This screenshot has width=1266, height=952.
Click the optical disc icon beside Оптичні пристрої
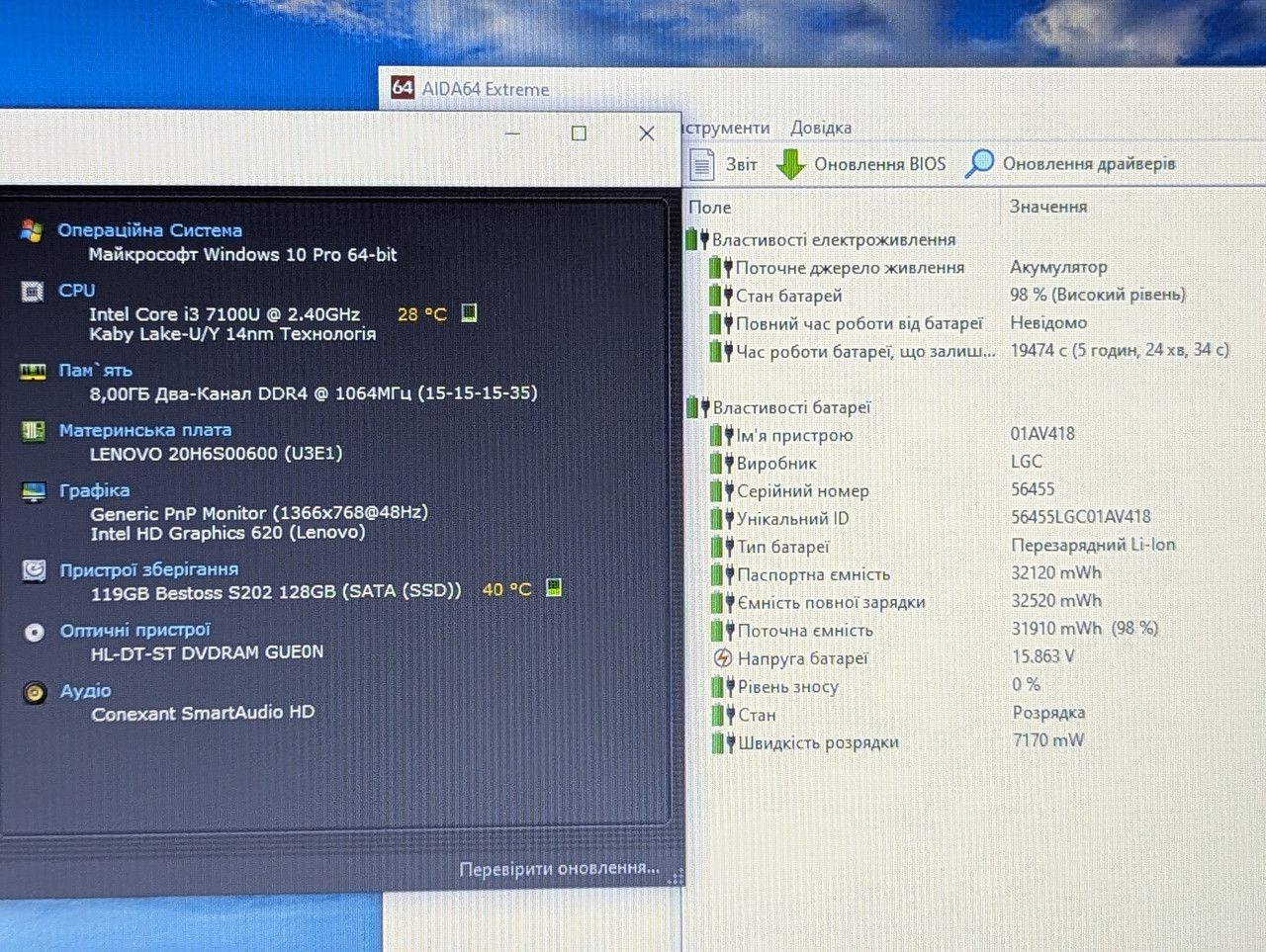click(35, 632)
